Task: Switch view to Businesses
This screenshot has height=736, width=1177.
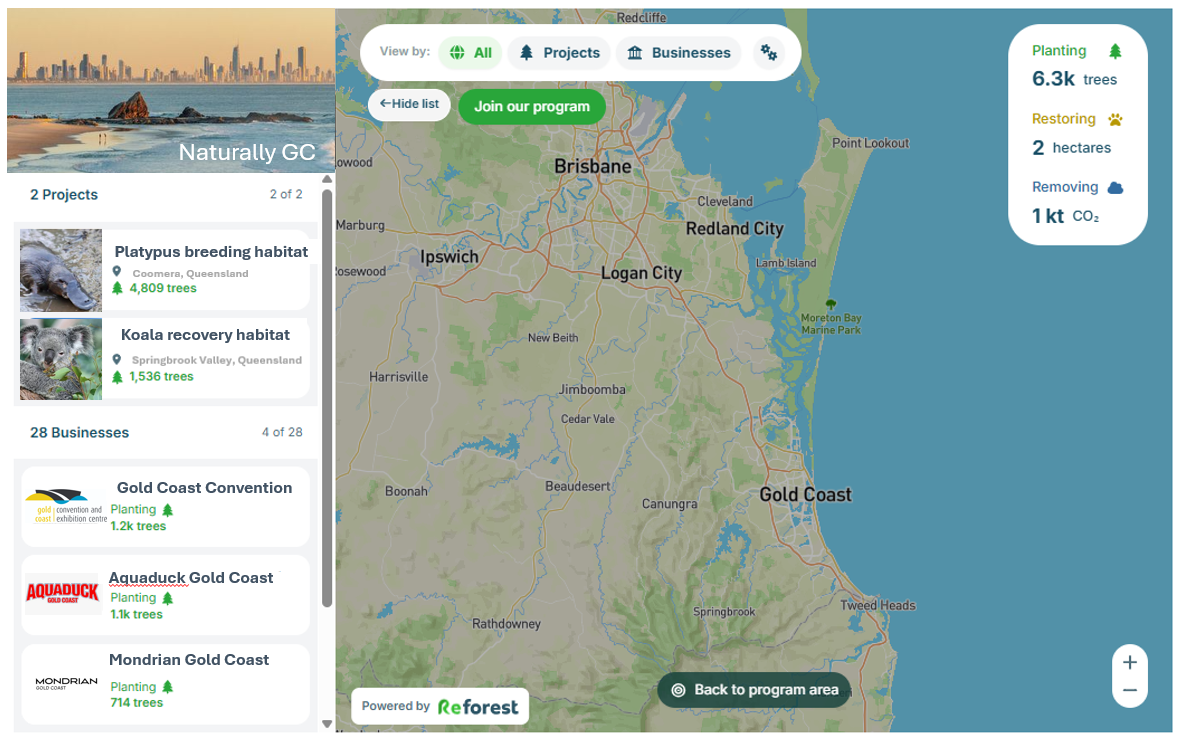Action: pos(679,53)
